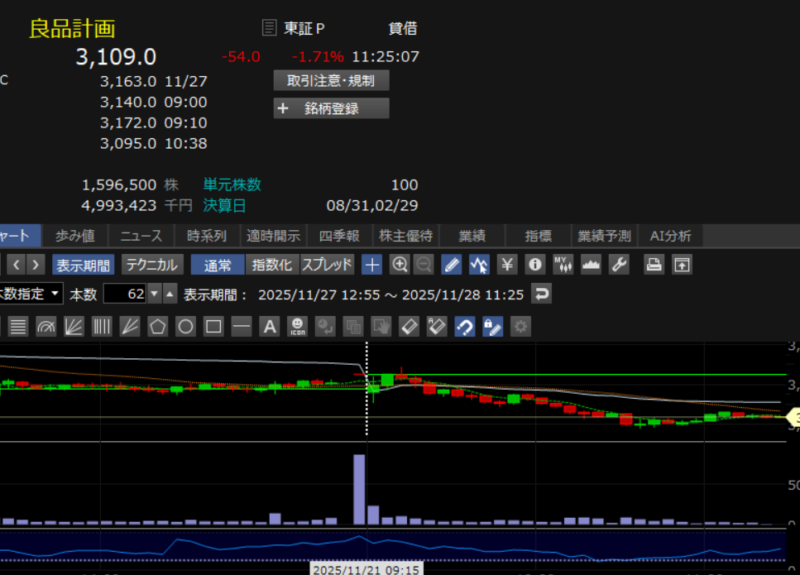Click the zoom in magnifier icon

click(400, 265)
